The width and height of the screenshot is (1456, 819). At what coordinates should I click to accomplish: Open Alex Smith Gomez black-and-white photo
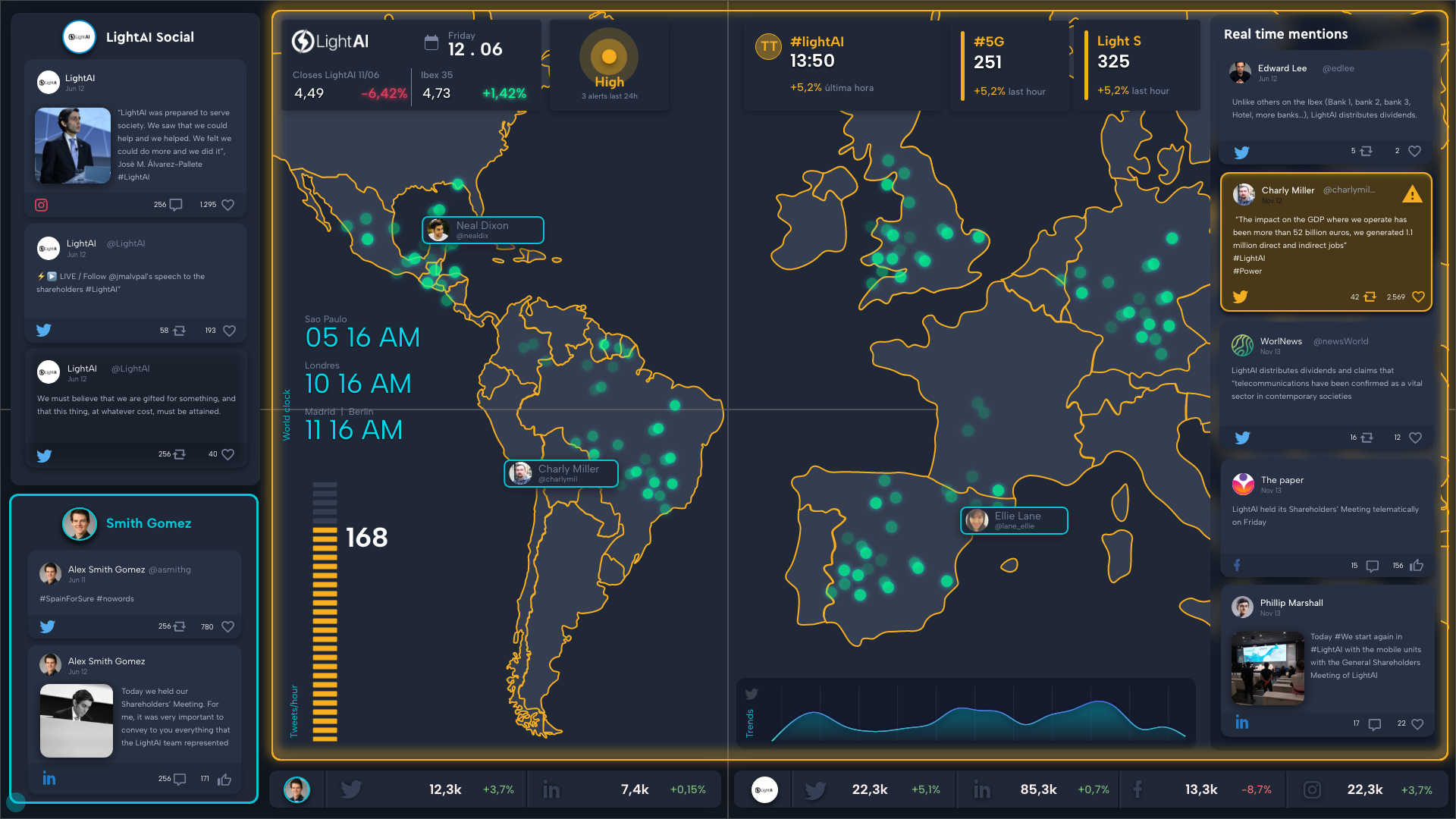(x=77, y=720)
